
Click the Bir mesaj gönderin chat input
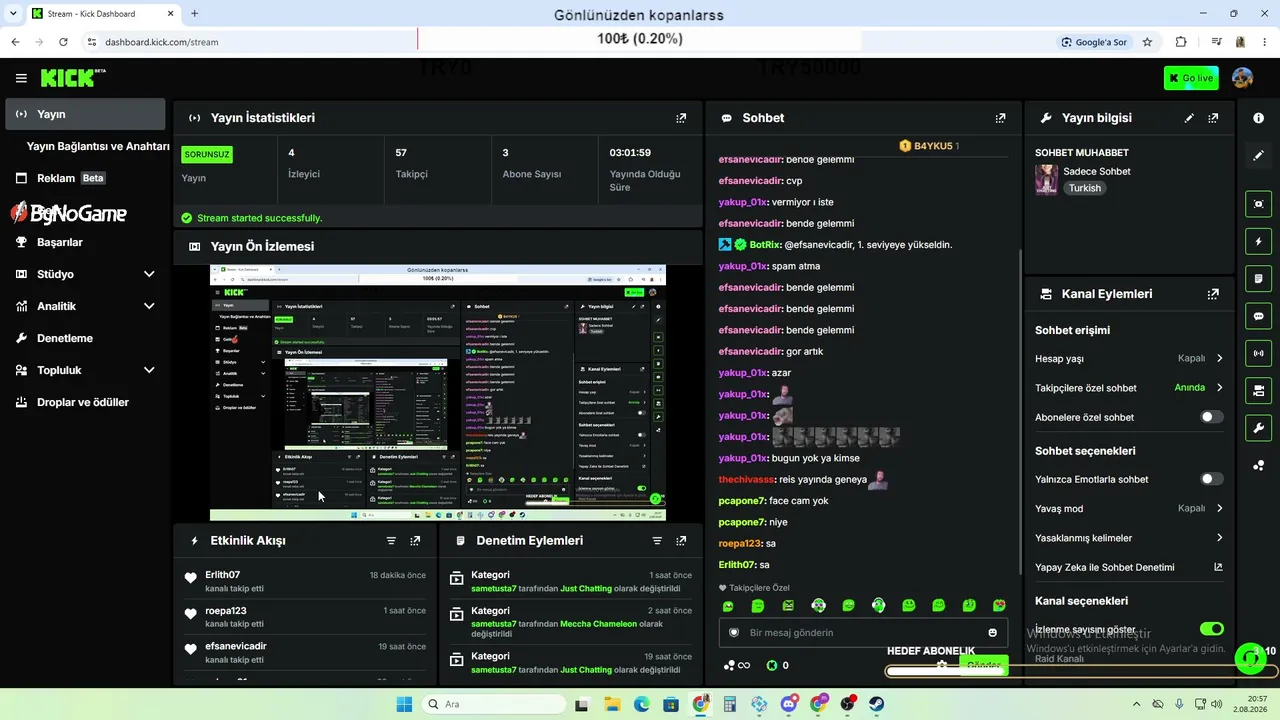863,633
